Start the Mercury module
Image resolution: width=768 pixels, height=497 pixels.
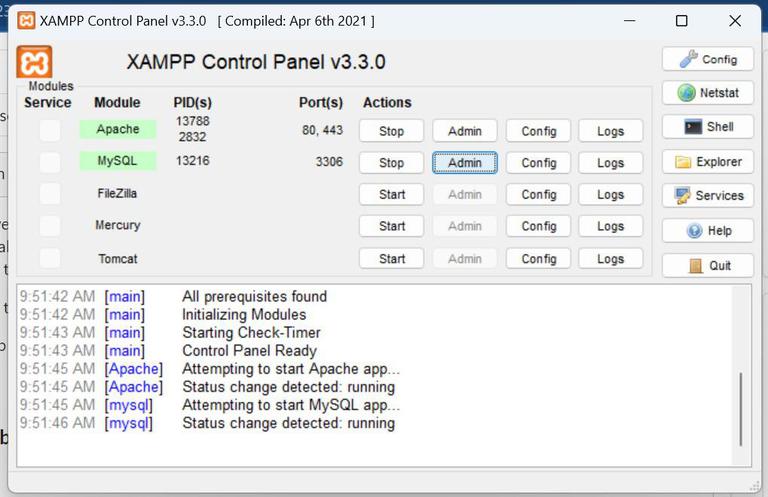[x=391, y=226]
